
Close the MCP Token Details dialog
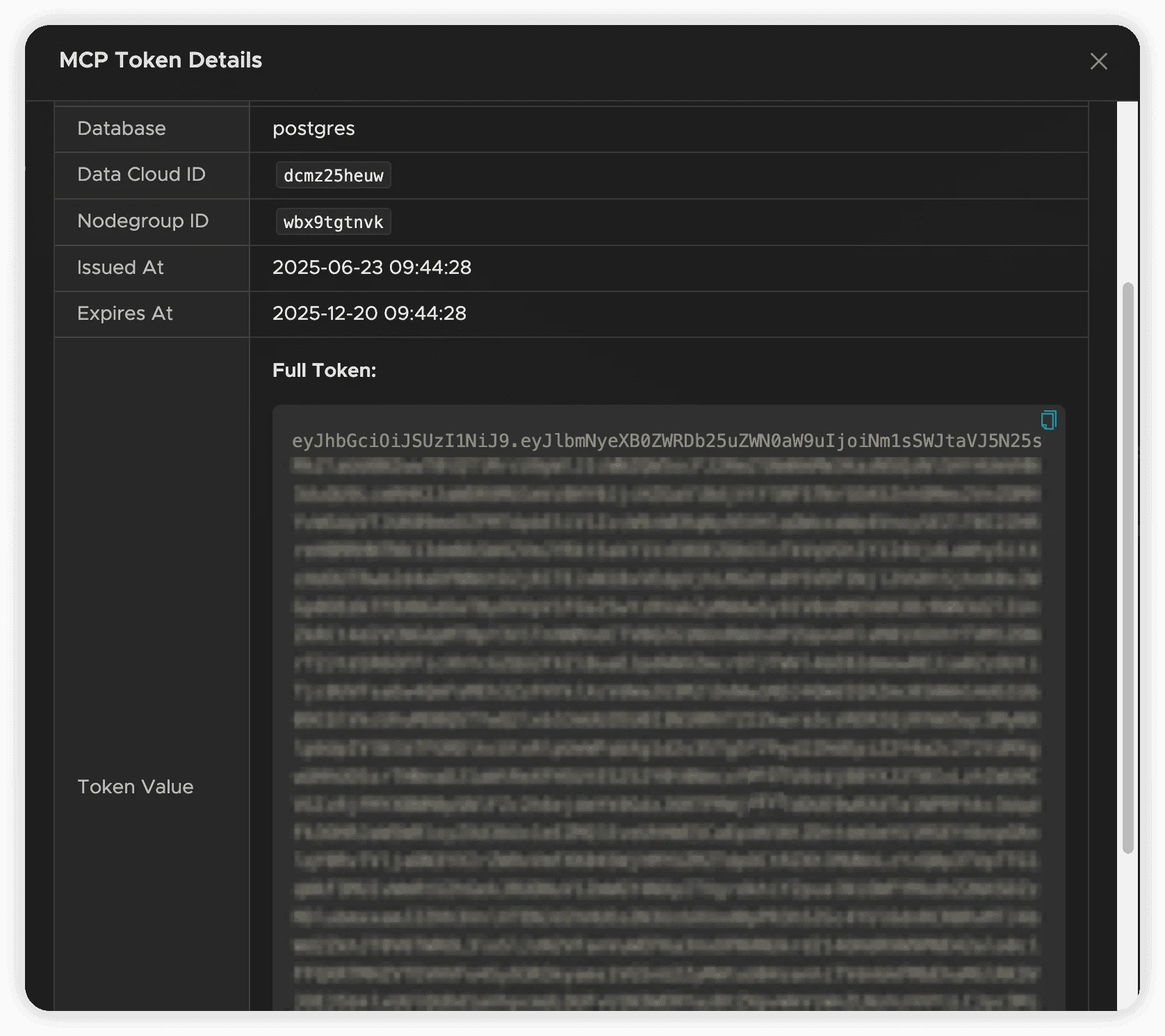pyautogui.click(x=1098, y=61)
